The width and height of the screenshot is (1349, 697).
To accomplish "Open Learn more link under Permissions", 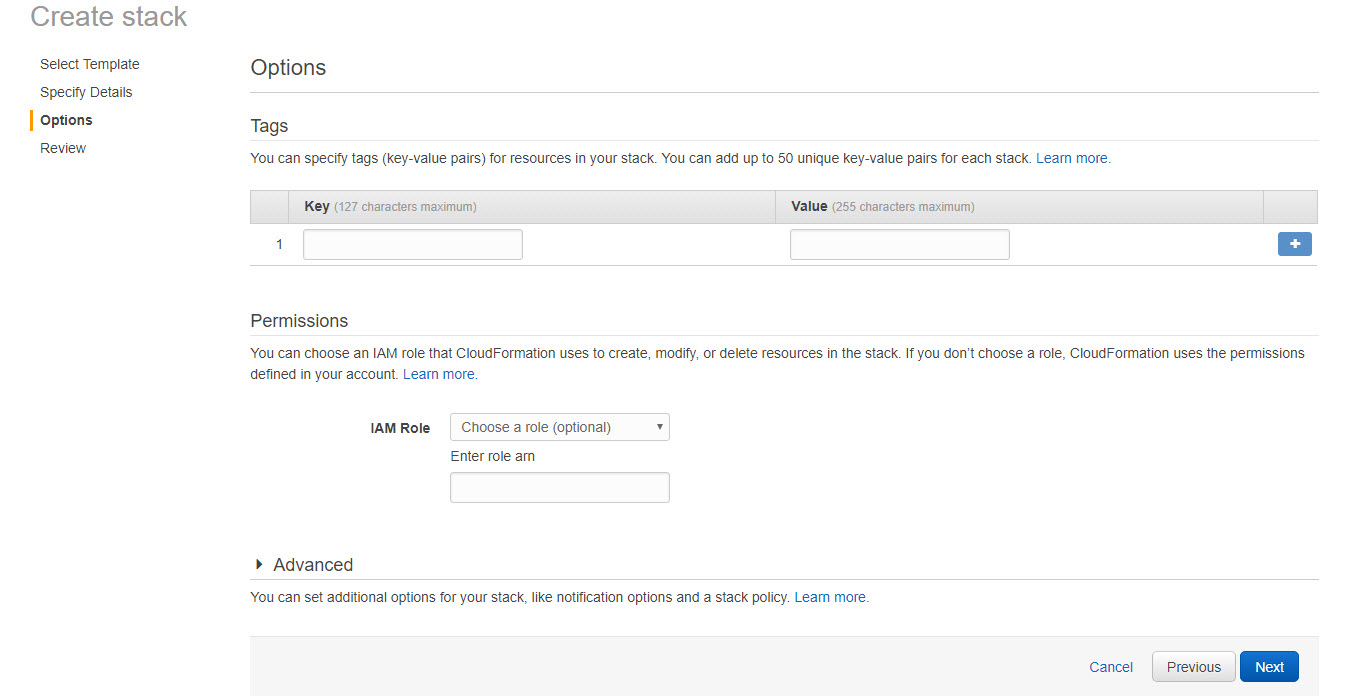I will point(439,374).
